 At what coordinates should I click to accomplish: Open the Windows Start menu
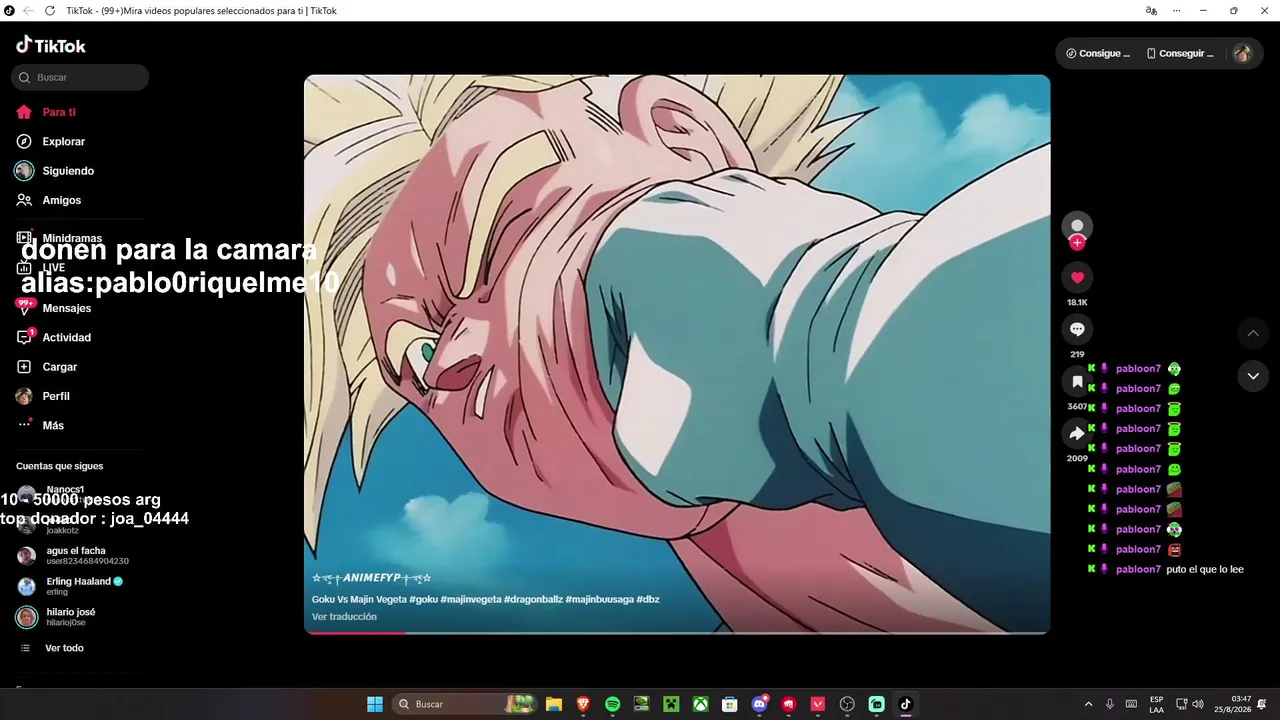tap(375, 704)
